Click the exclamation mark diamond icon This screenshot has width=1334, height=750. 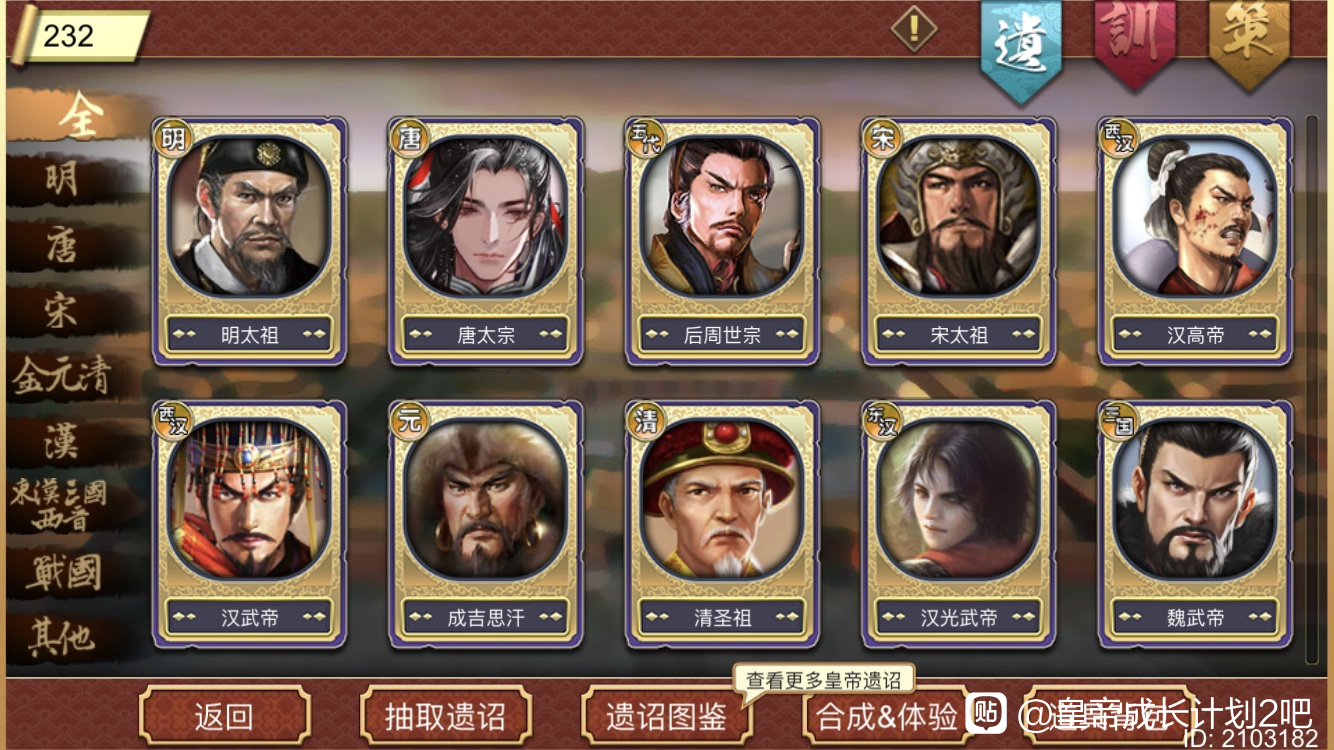click(x=913, y=28)
